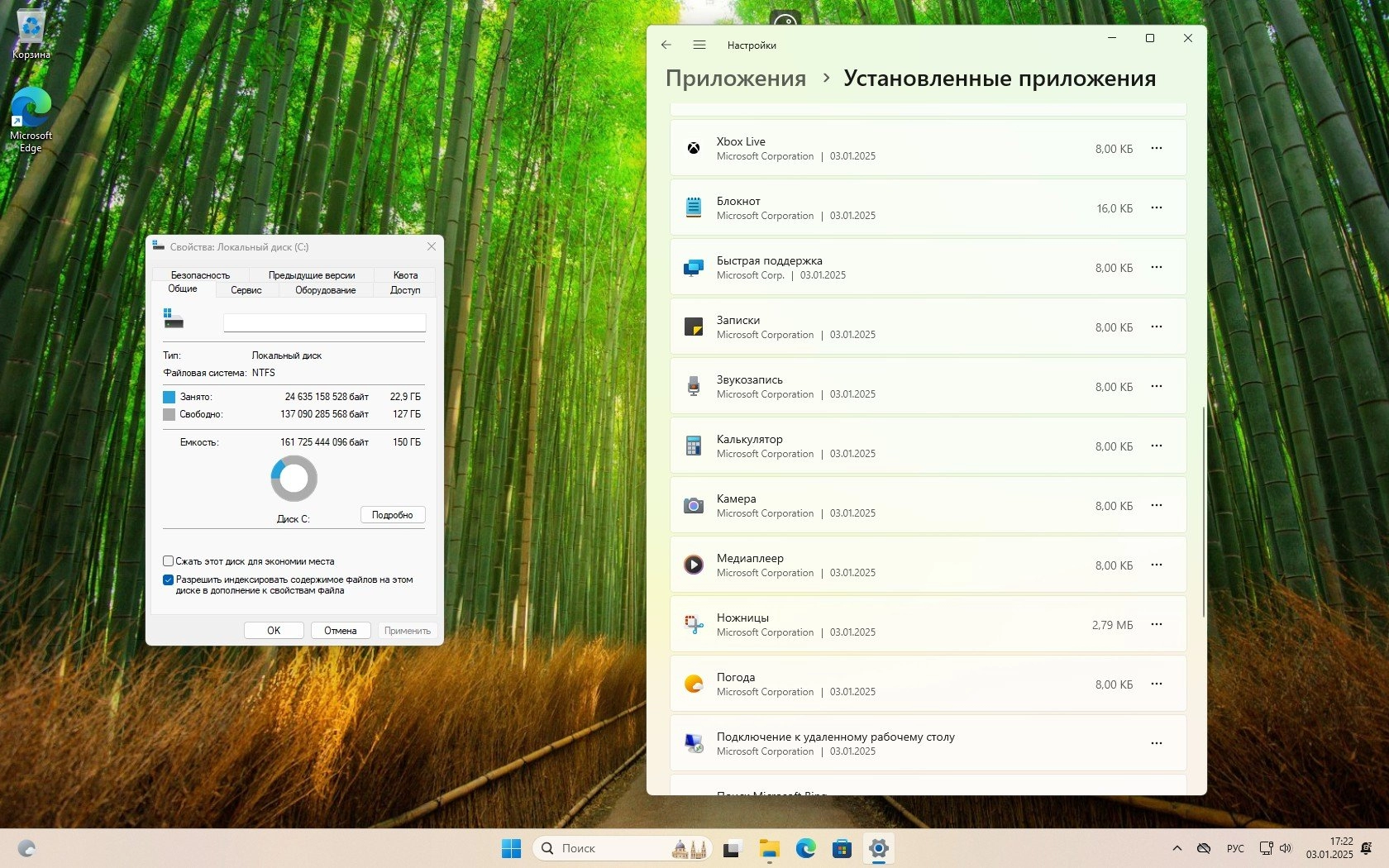The height and width of the screenshot is (868, 1389).
Task: Click the Calculator (Калькулятор) app icon
Action: coord(694,446)
